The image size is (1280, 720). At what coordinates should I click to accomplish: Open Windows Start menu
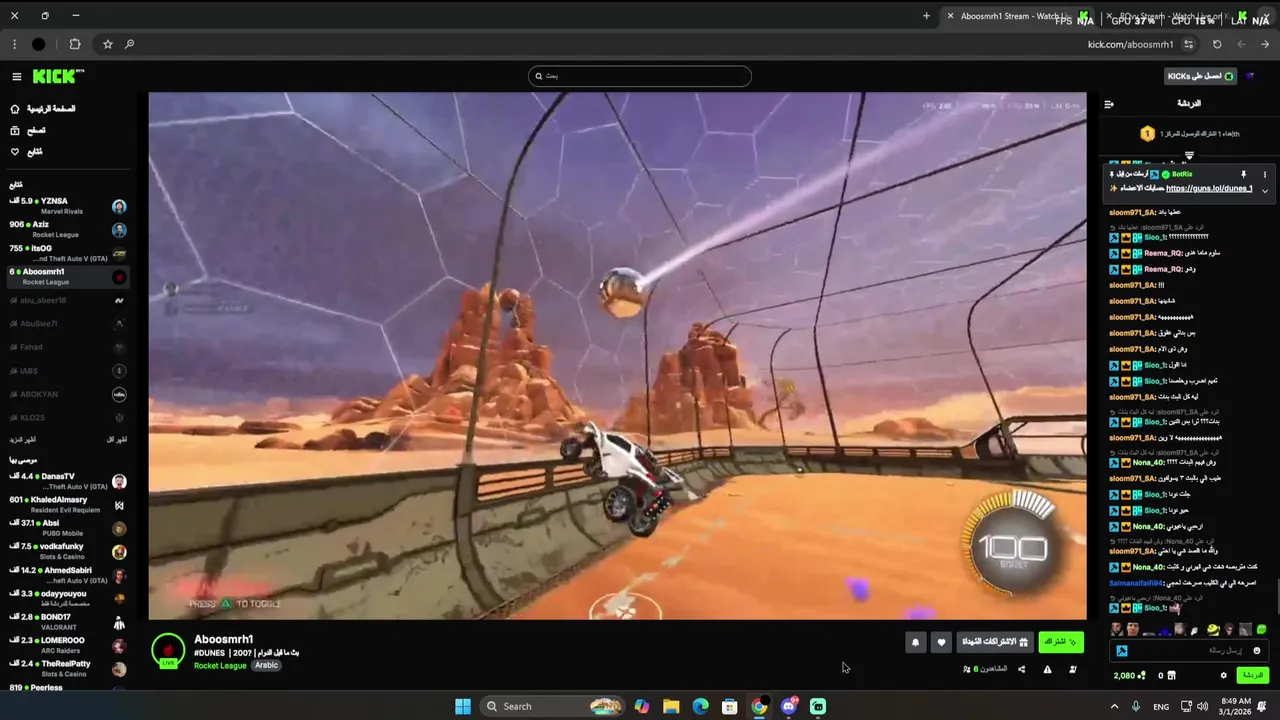tap(463, 706)
